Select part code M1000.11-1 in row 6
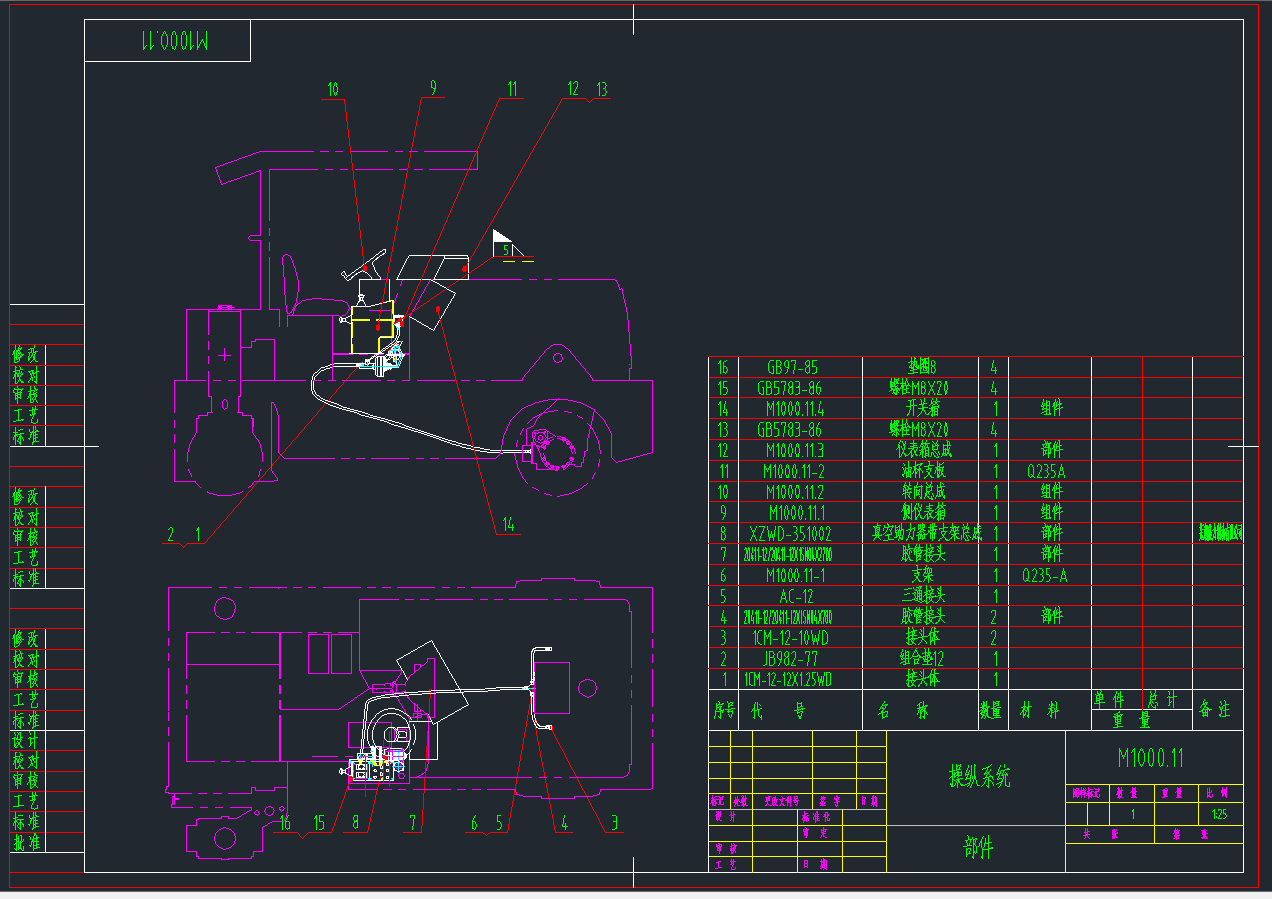Image resolution: width=1272 pixels, height=899 pixels. pyautogui.click(x=794, y=575)
